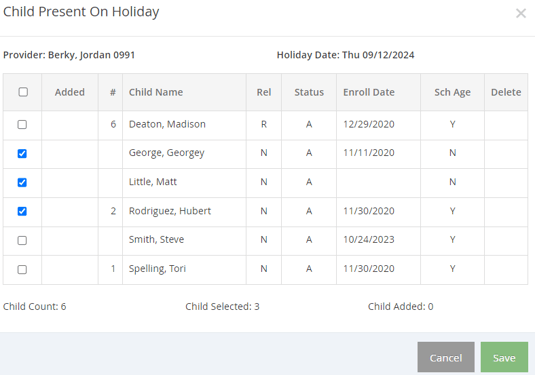Check the box for Deaton, Madison
The width and height of the screenshot is (535, 375).
tap(22, 125)
